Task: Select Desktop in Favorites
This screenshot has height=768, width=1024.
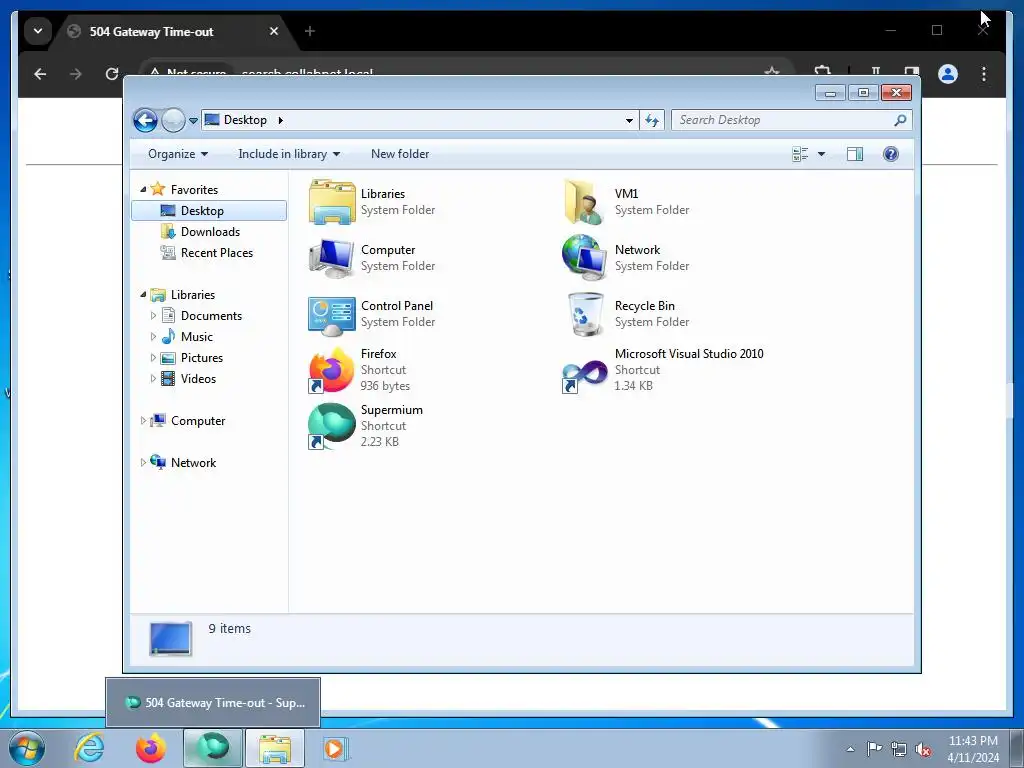Action: [x=208, y=210]
